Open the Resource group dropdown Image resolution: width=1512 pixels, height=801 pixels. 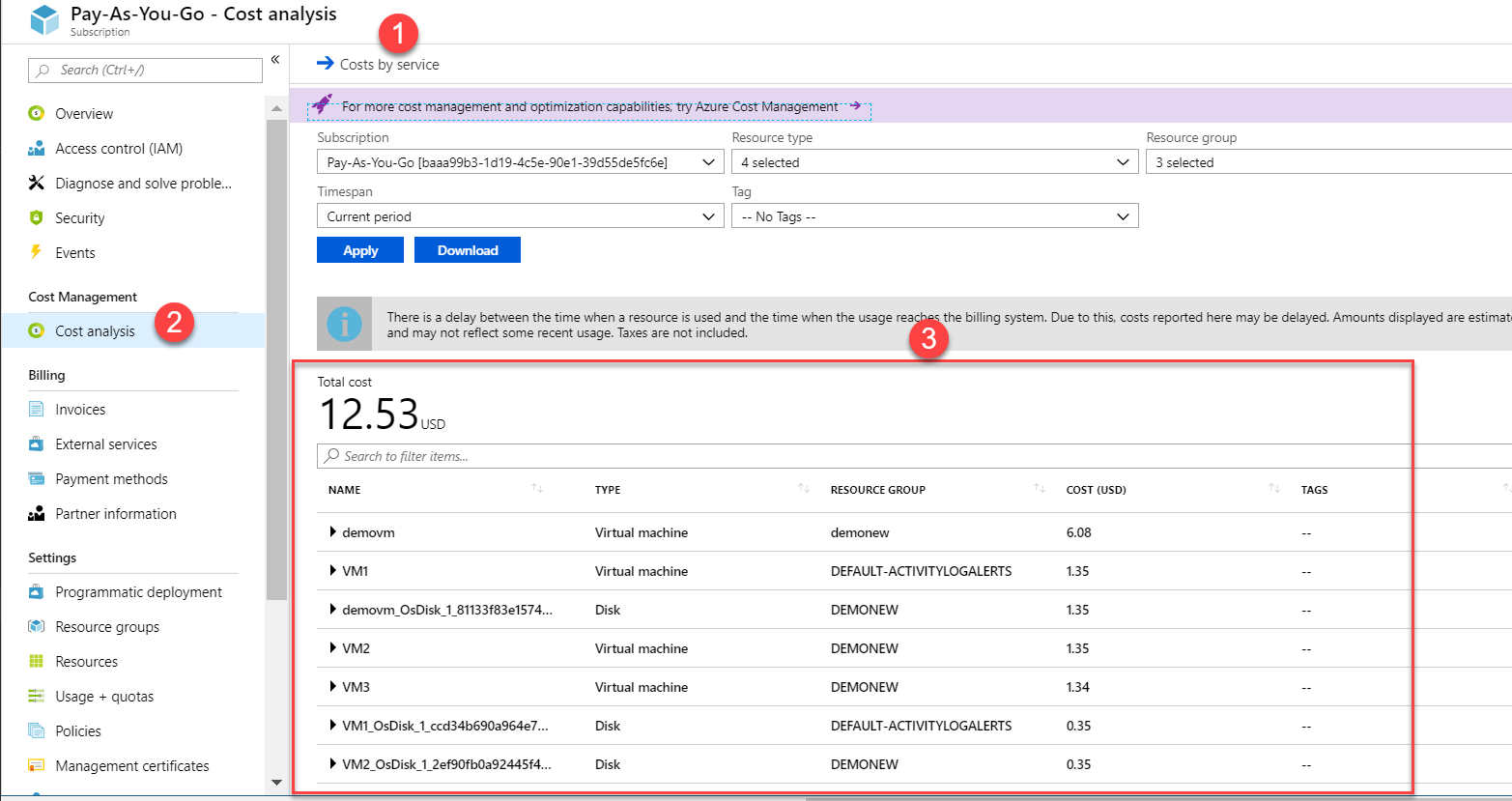click(x=1328, y=162)
